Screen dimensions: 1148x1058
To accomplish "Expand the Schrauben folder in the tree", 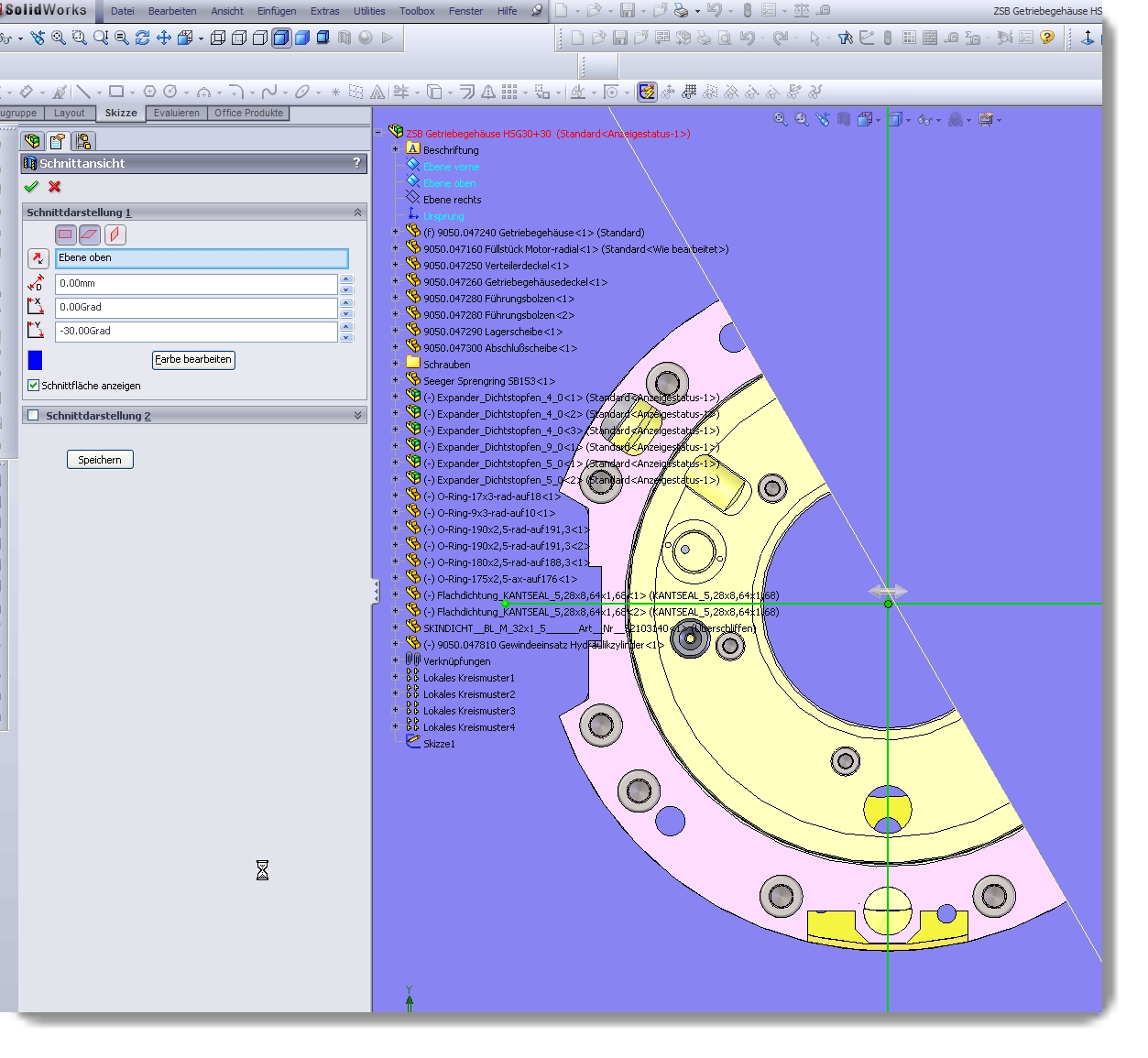I will tap(396, 365).
